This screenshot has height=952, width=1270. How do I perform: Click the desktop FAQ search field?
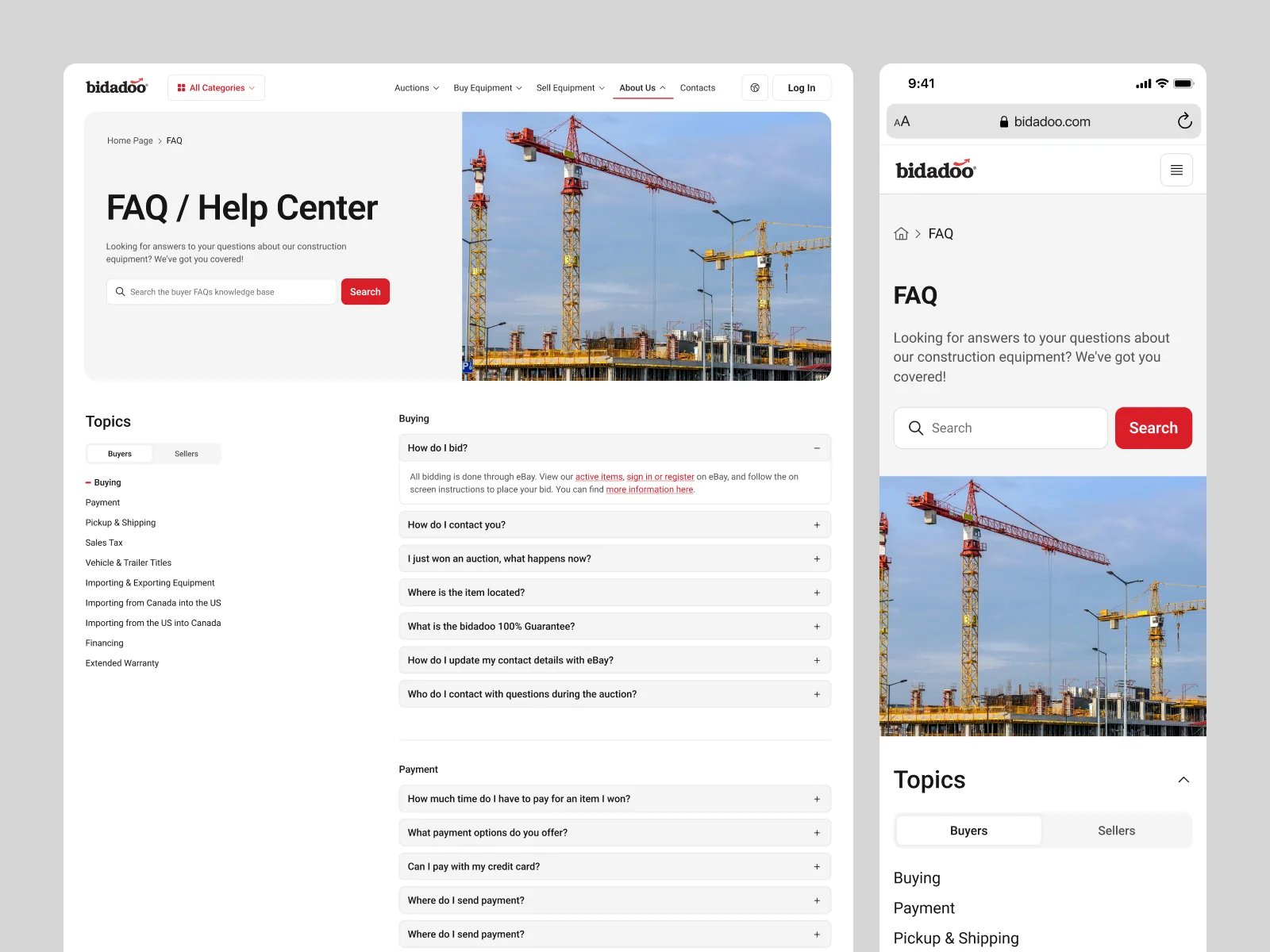[221, 292]
